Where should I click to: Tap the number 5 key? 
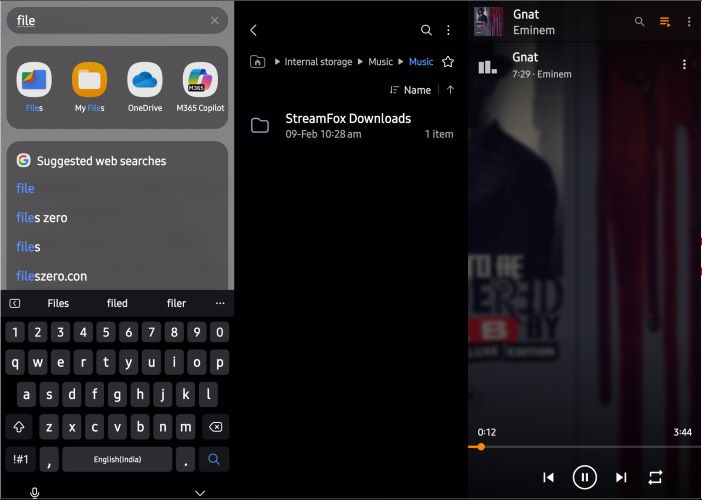106,332
